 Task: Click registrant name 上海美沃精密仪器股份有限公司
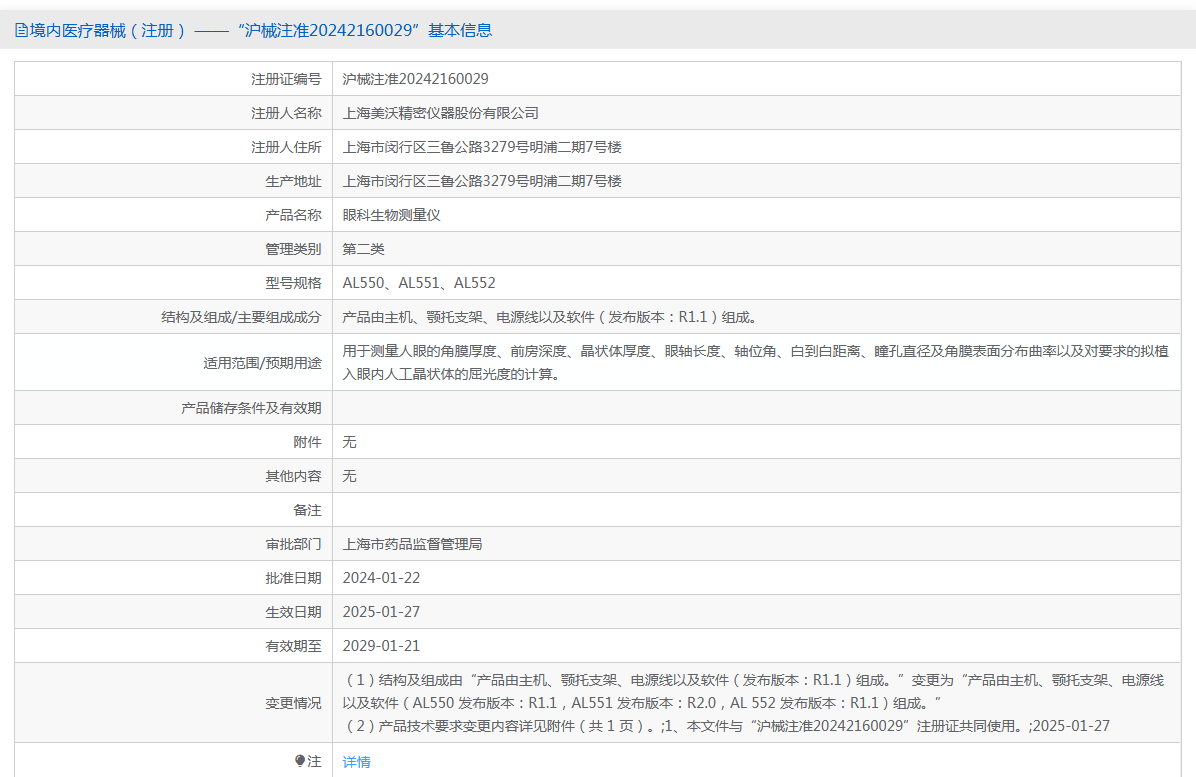pyautogui.click(x=440, y=113)
